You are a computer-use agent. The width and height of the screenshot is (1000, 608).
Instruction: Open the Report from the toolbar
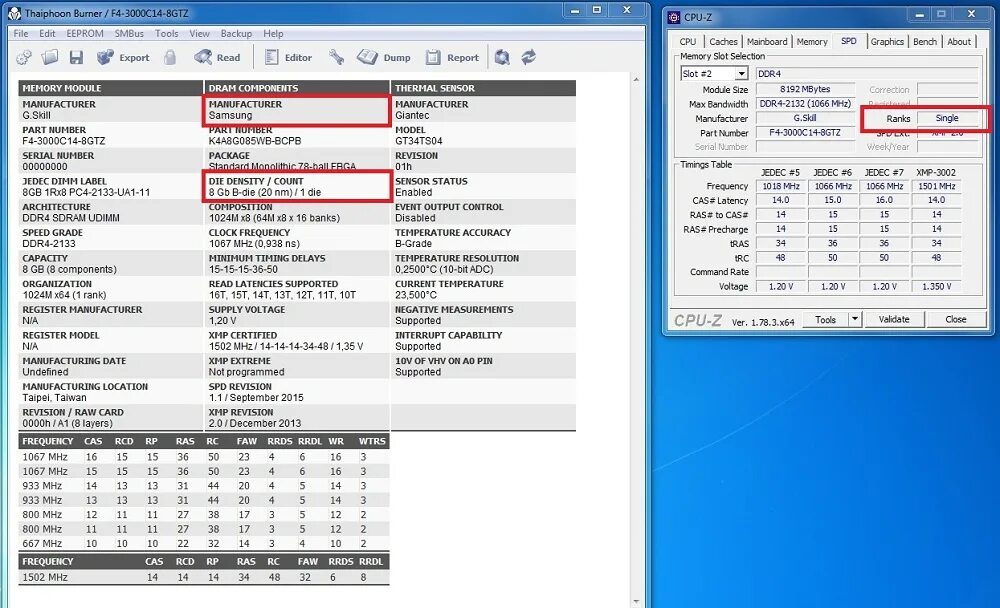pyautogui.click(x=452, y=57)
